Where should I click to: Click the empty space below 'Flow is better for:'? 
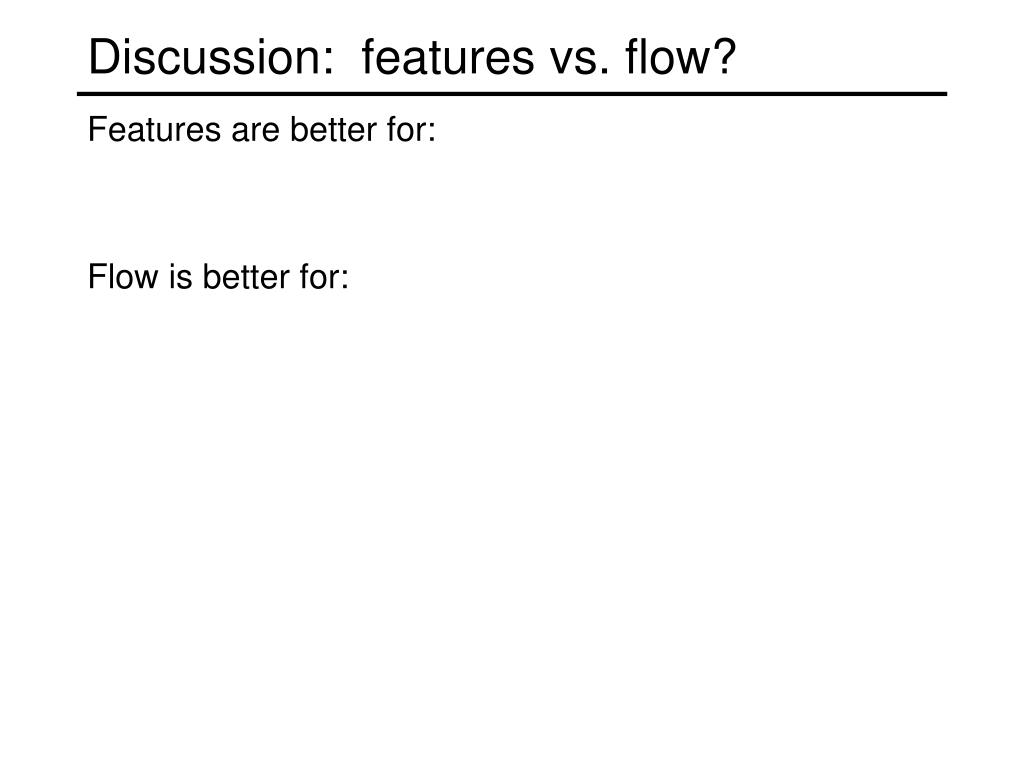click(512, 522)
